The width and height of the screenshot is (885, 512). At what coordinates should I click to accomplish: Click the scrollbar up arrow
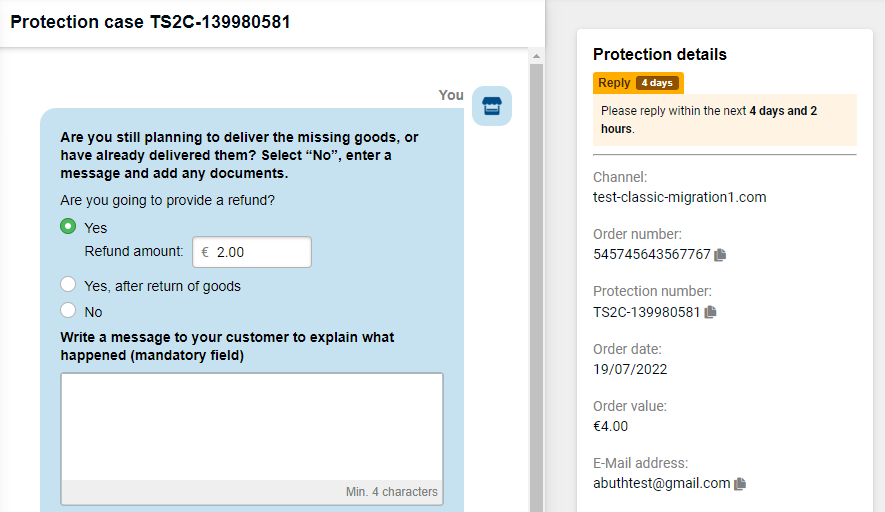(x=536, y=56)
